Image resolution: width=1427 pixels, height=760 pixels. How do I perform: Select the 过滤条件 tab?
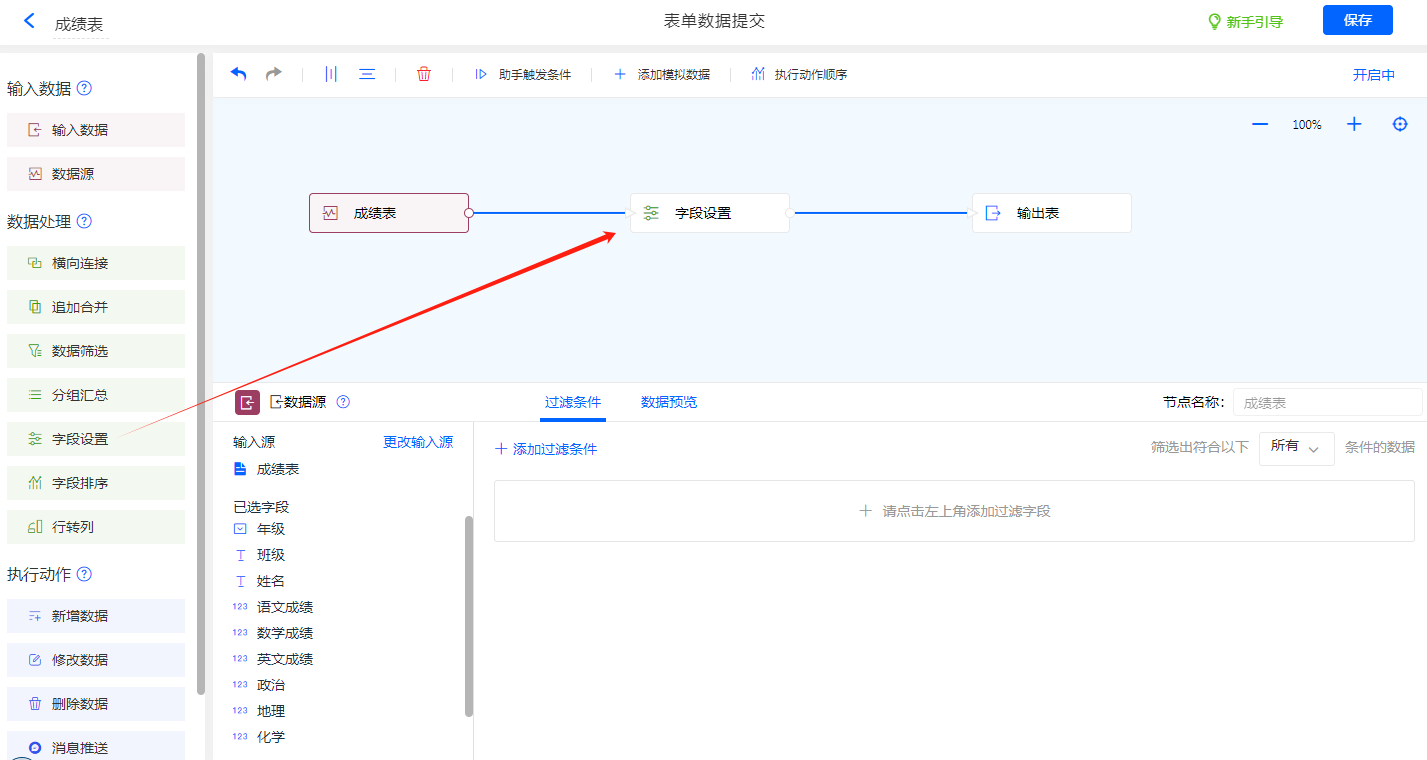[573, 402]
